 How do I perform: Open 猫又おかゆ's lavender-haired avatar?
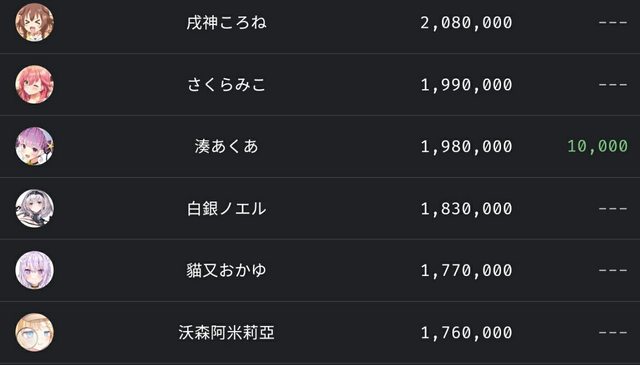(35, 270)
